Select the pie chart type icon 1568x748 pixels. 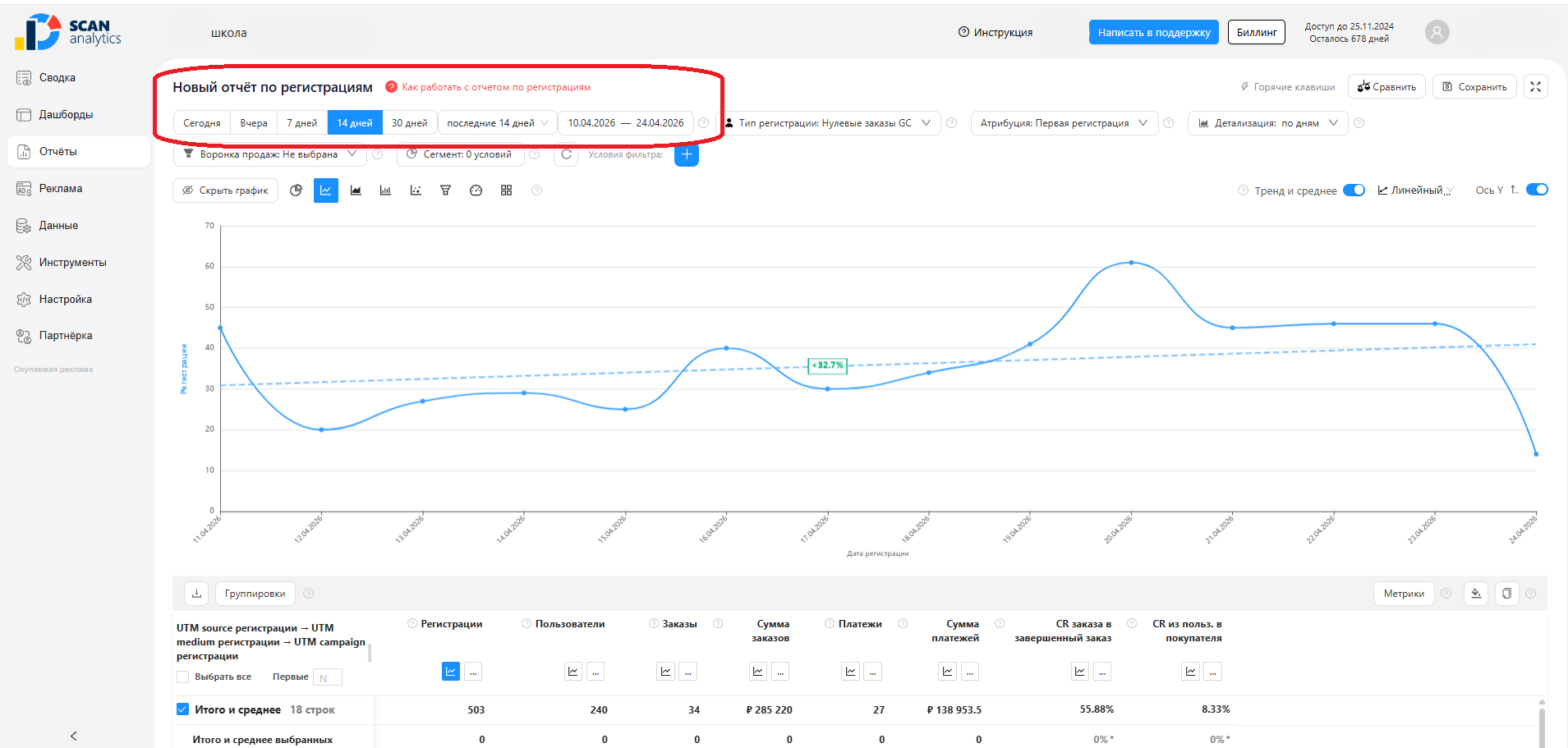tap(296, 190)
